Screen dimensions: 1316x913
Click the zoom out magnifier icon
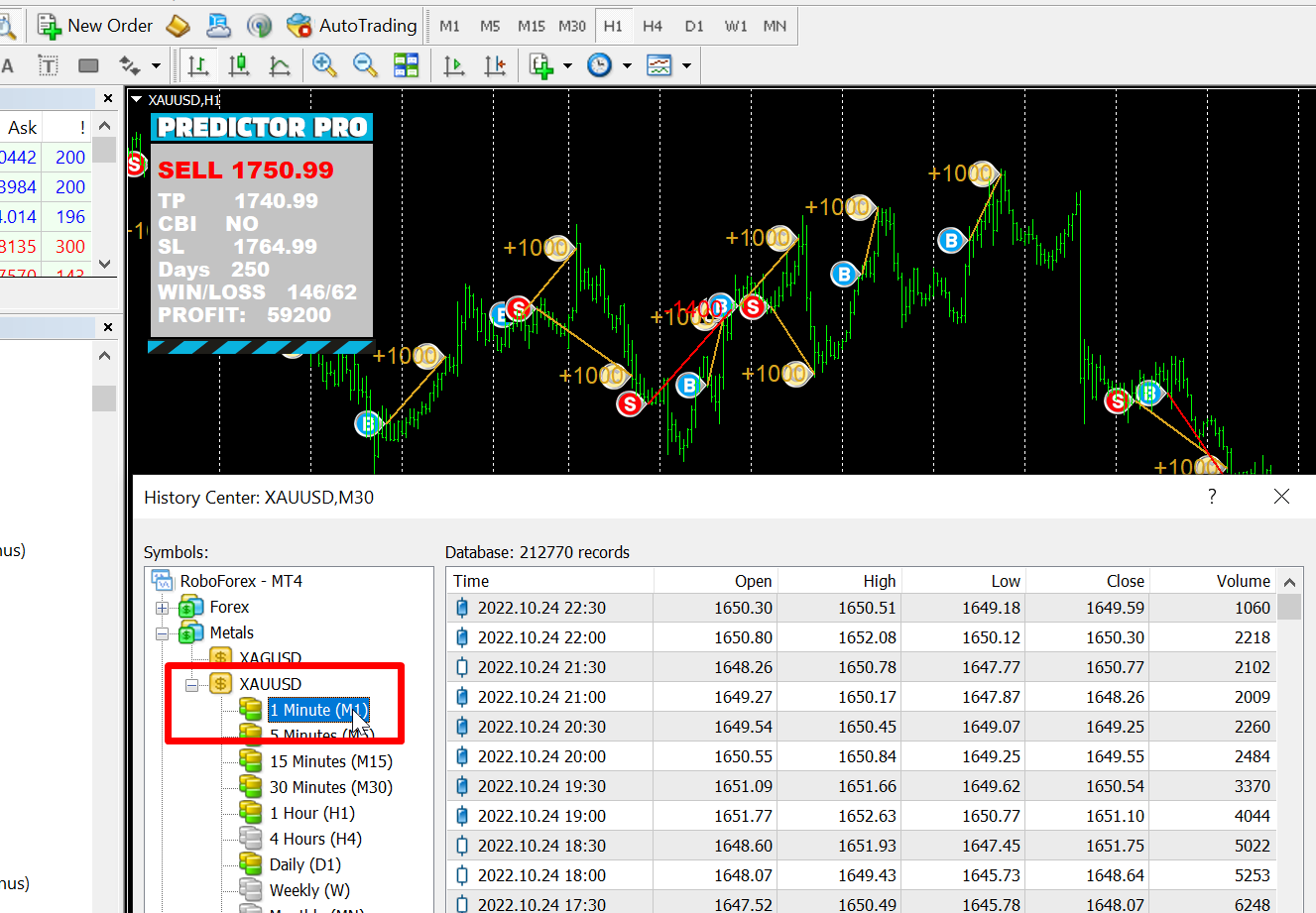365,65
